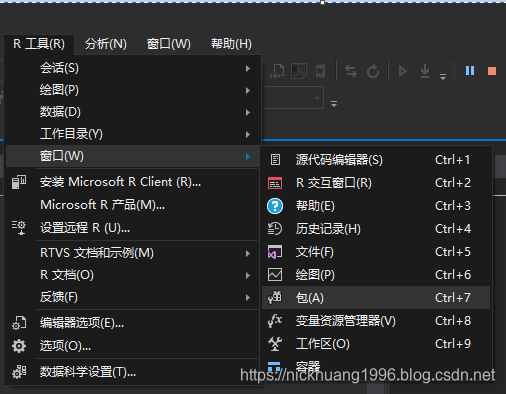This screenshot has width=506, height=394.
Task: Expand the 数据(D) submenu
Action: point(133,112)
